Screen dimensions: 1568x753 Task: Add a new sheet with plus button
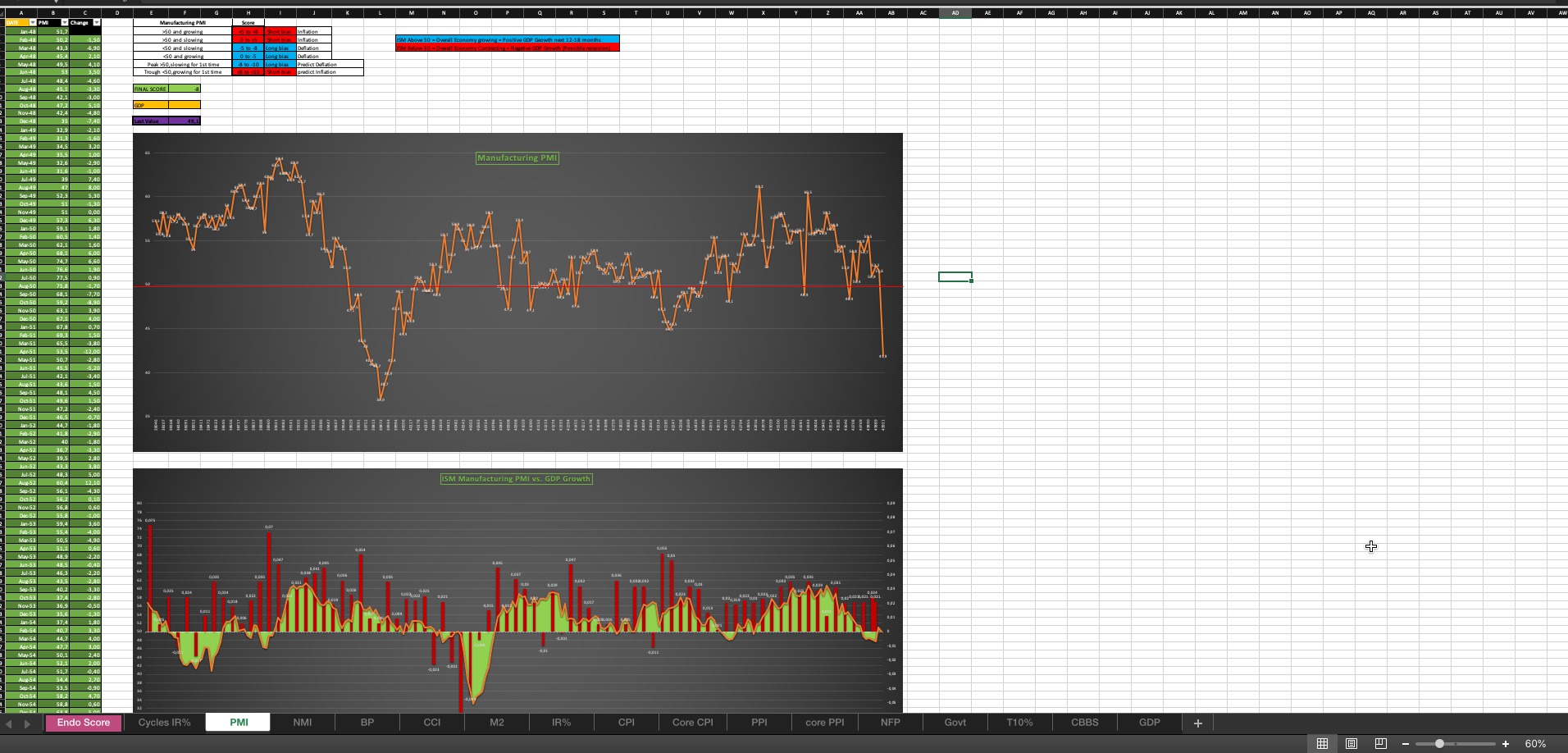pyautogui.click(x=1197, y=723)
